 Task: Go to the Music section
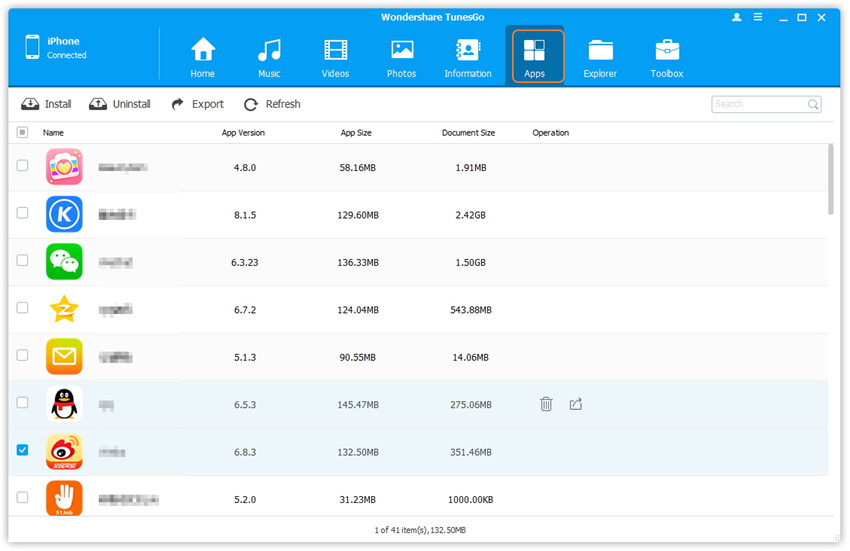[x=269, y=57]
